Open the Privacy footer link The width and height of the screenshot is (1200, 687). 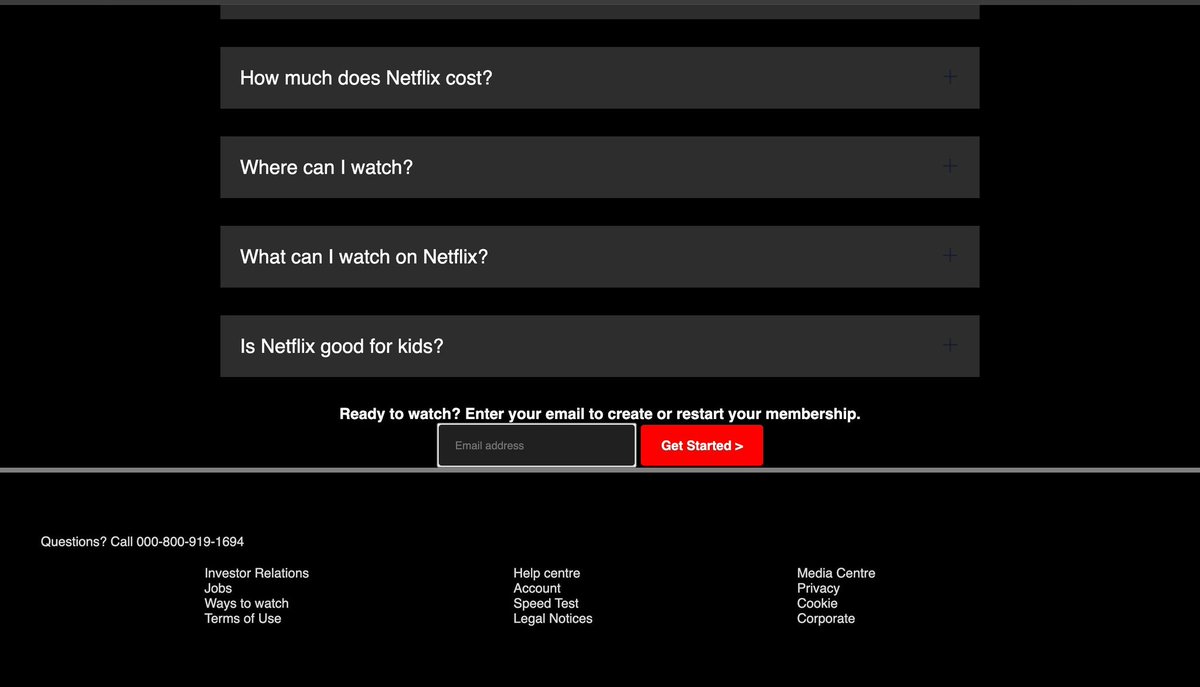coord(818,588)
